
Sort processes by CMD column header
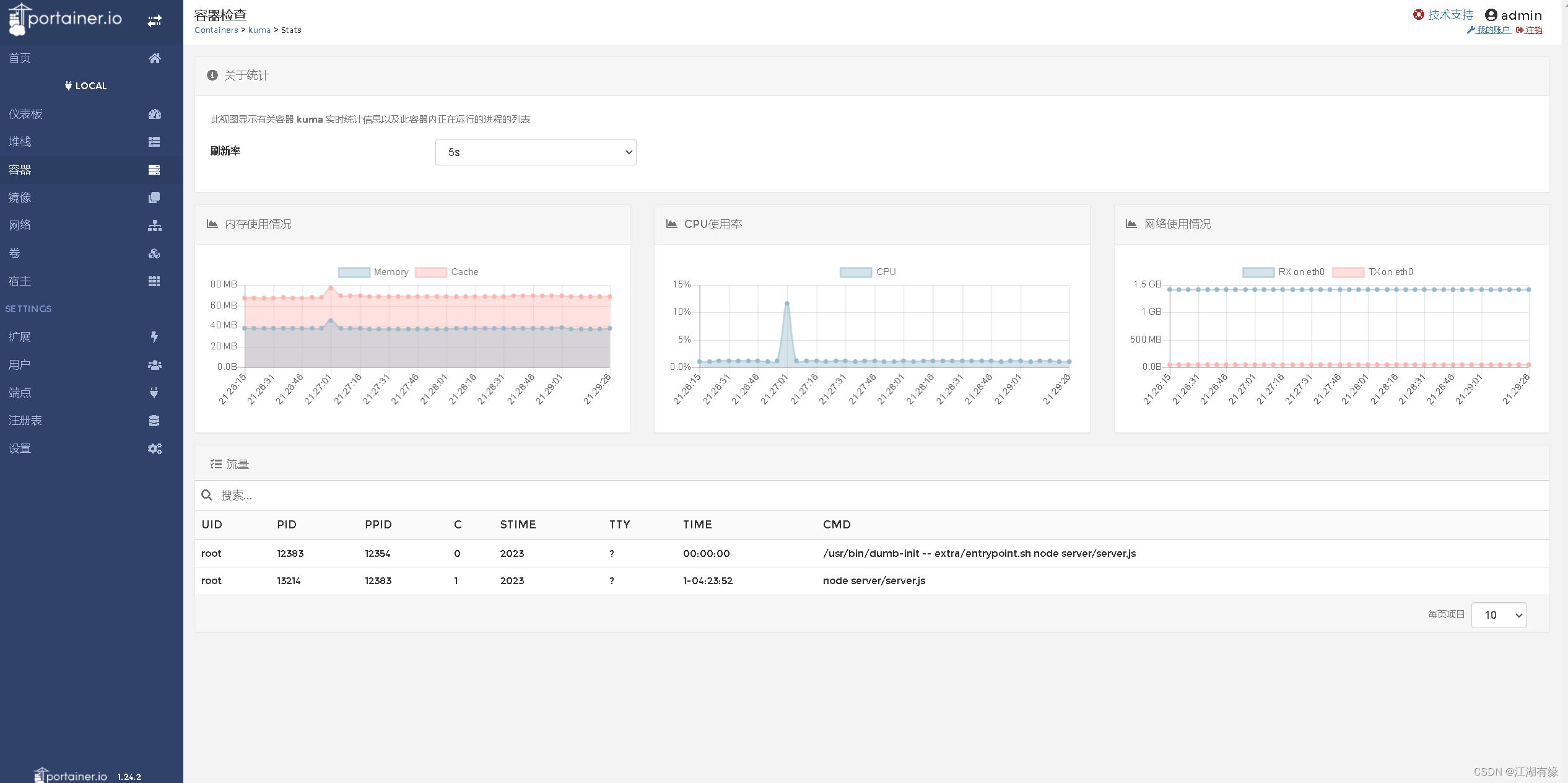tap(837, 525)
